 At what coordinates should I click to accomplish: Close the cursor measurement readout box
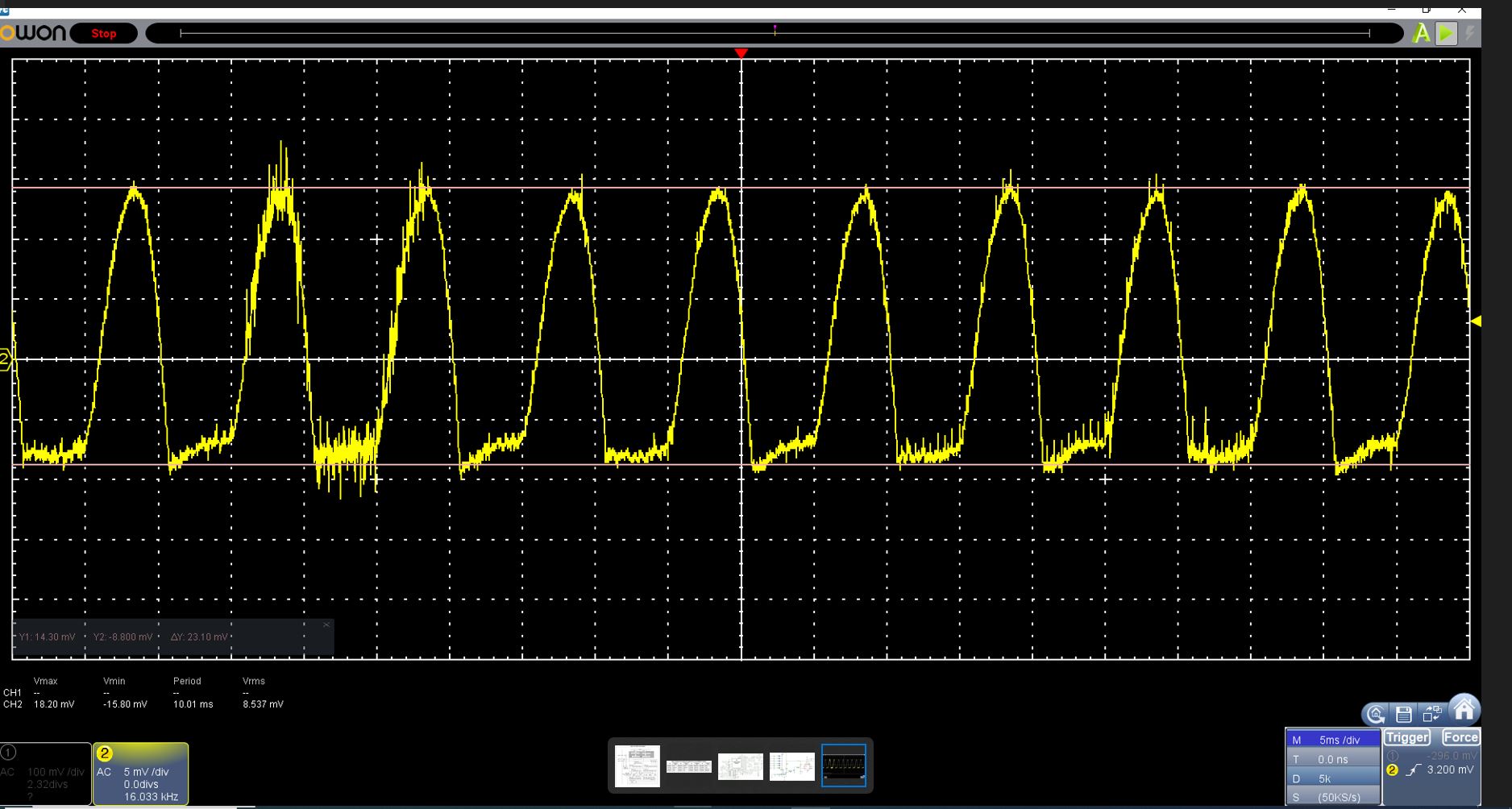coord(326,625)
